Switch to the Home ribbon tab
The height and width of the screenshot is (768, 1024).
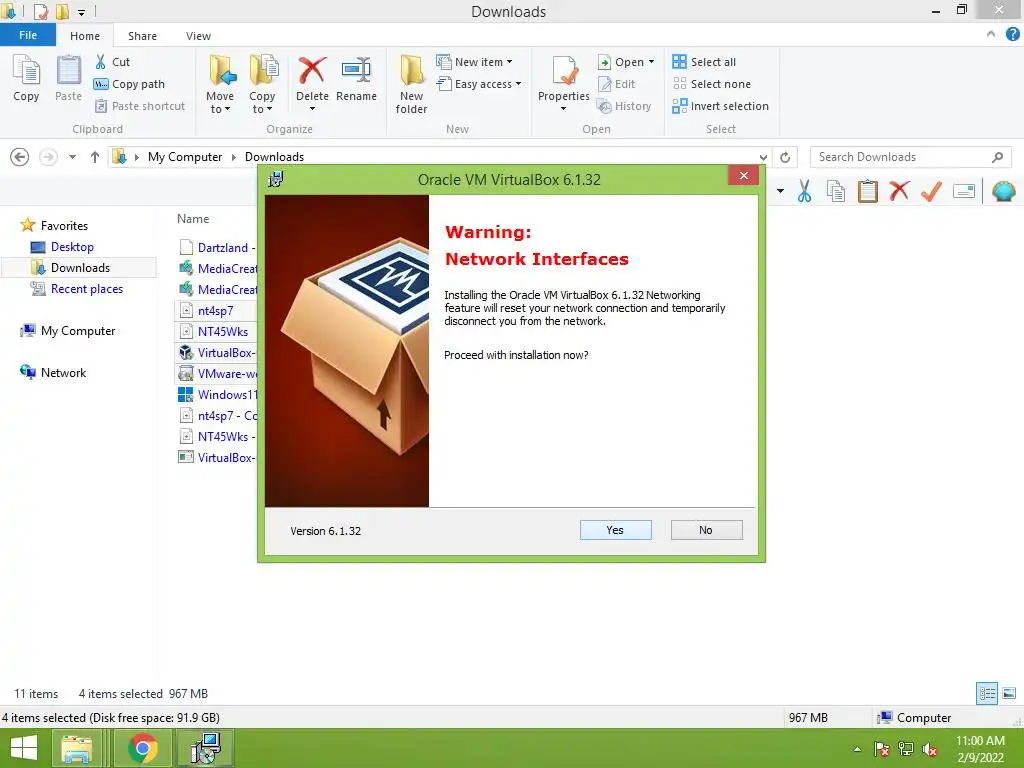[85, 36]
